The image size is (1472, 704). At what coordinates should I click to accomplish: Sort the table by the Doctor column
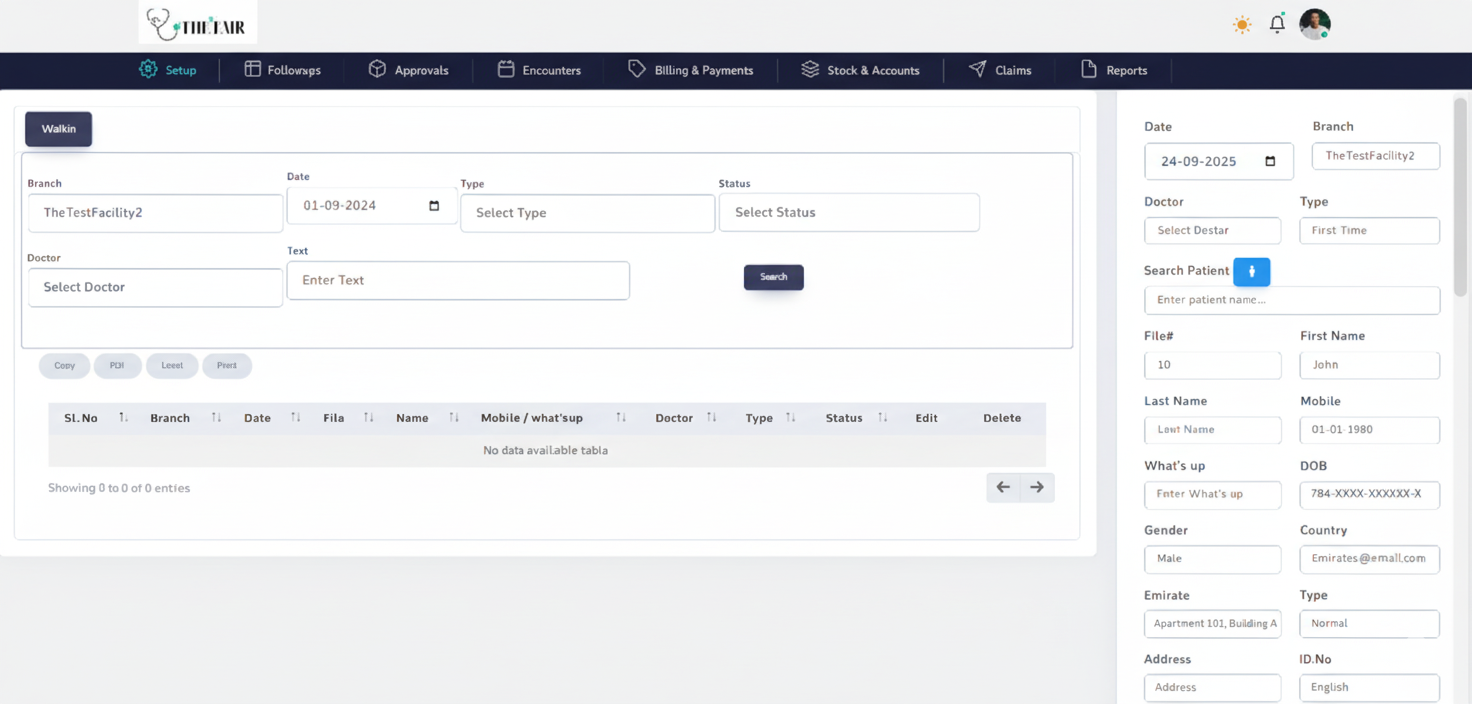711,418
